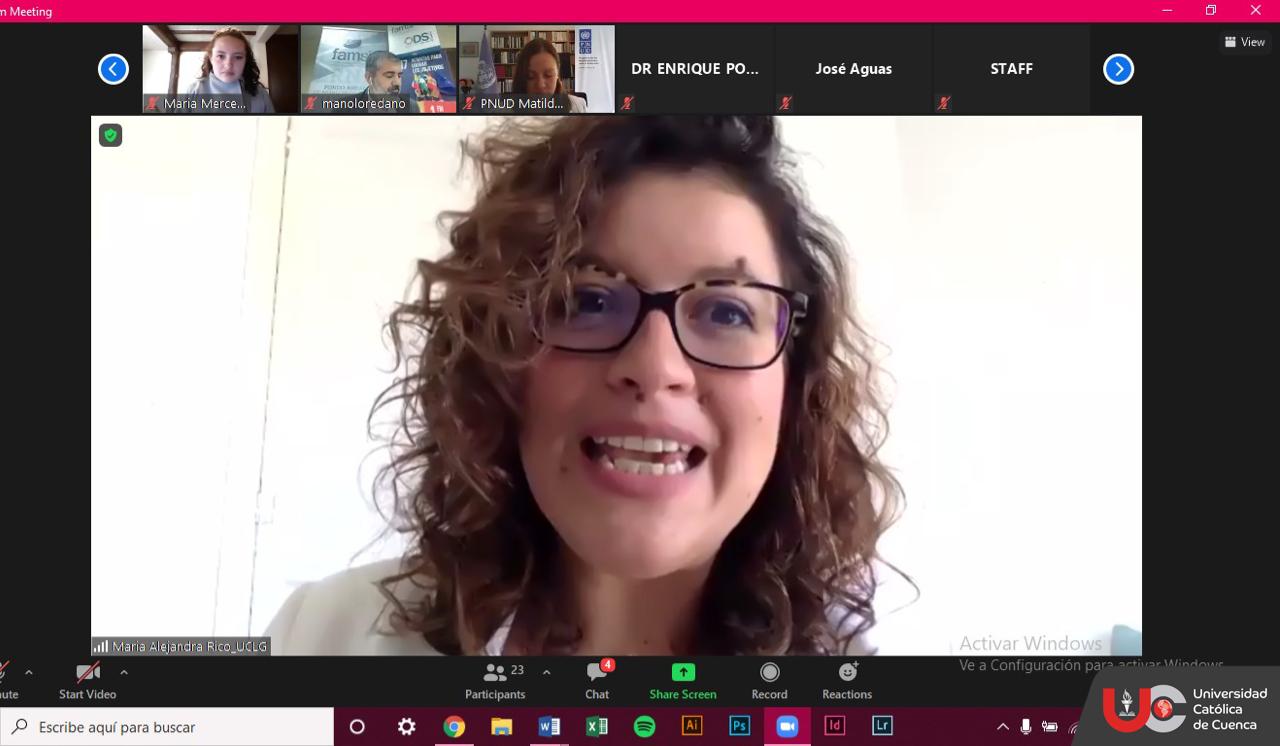Open Cortana circle icon on taskbar

(x=357, y=727)
